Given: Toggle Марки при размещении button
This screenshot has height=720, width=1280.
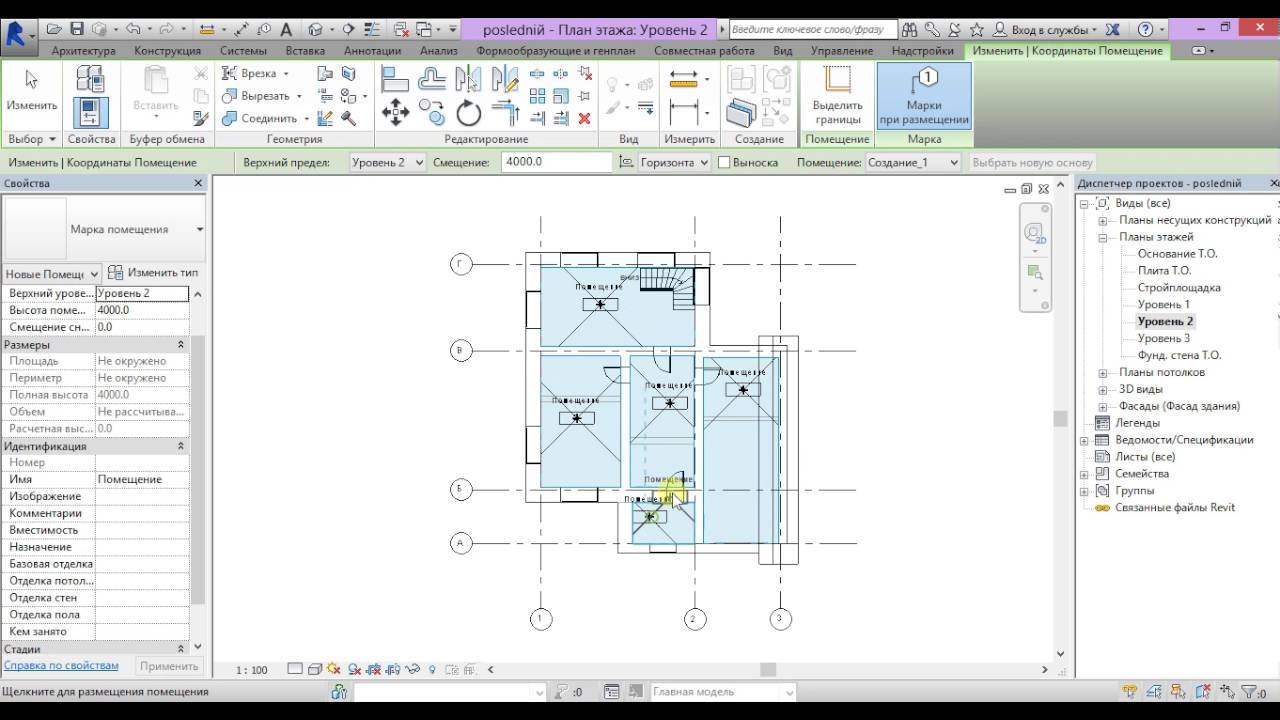Looking at the screenshot, I should click(924, 96).
